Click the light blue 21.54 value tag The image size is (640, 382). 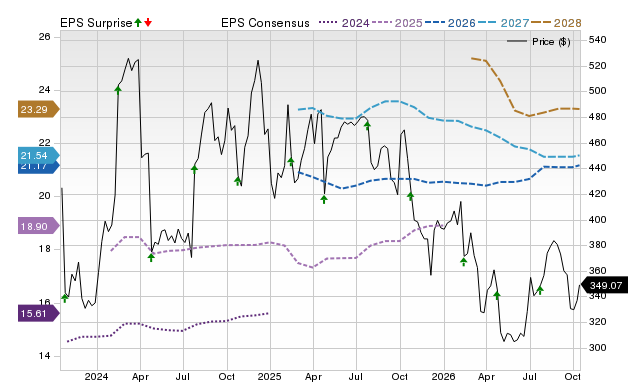point(38,155)
